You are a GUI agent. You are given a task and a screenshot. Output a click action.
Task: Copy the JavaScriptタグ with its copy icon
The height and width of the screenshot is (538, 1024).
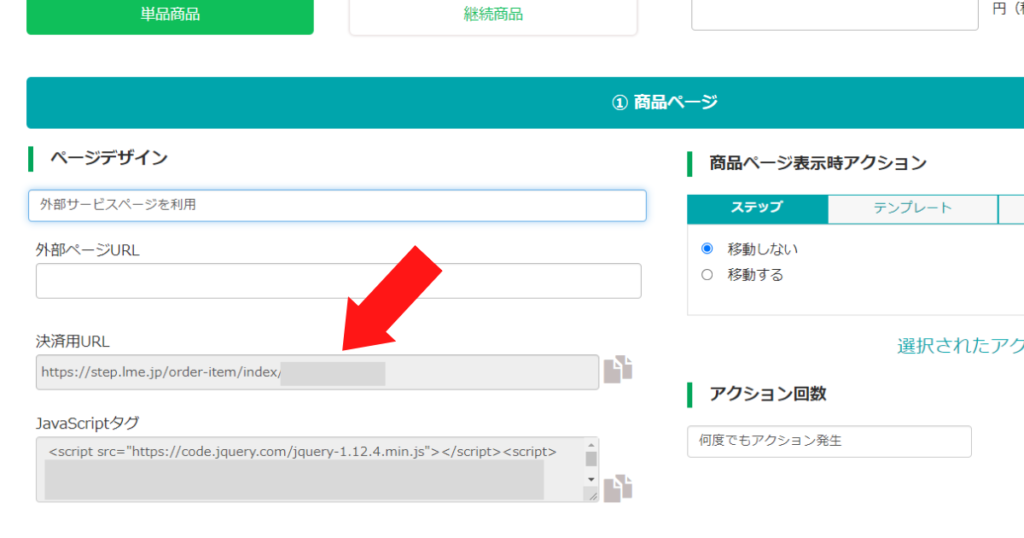tap(618, 488)
